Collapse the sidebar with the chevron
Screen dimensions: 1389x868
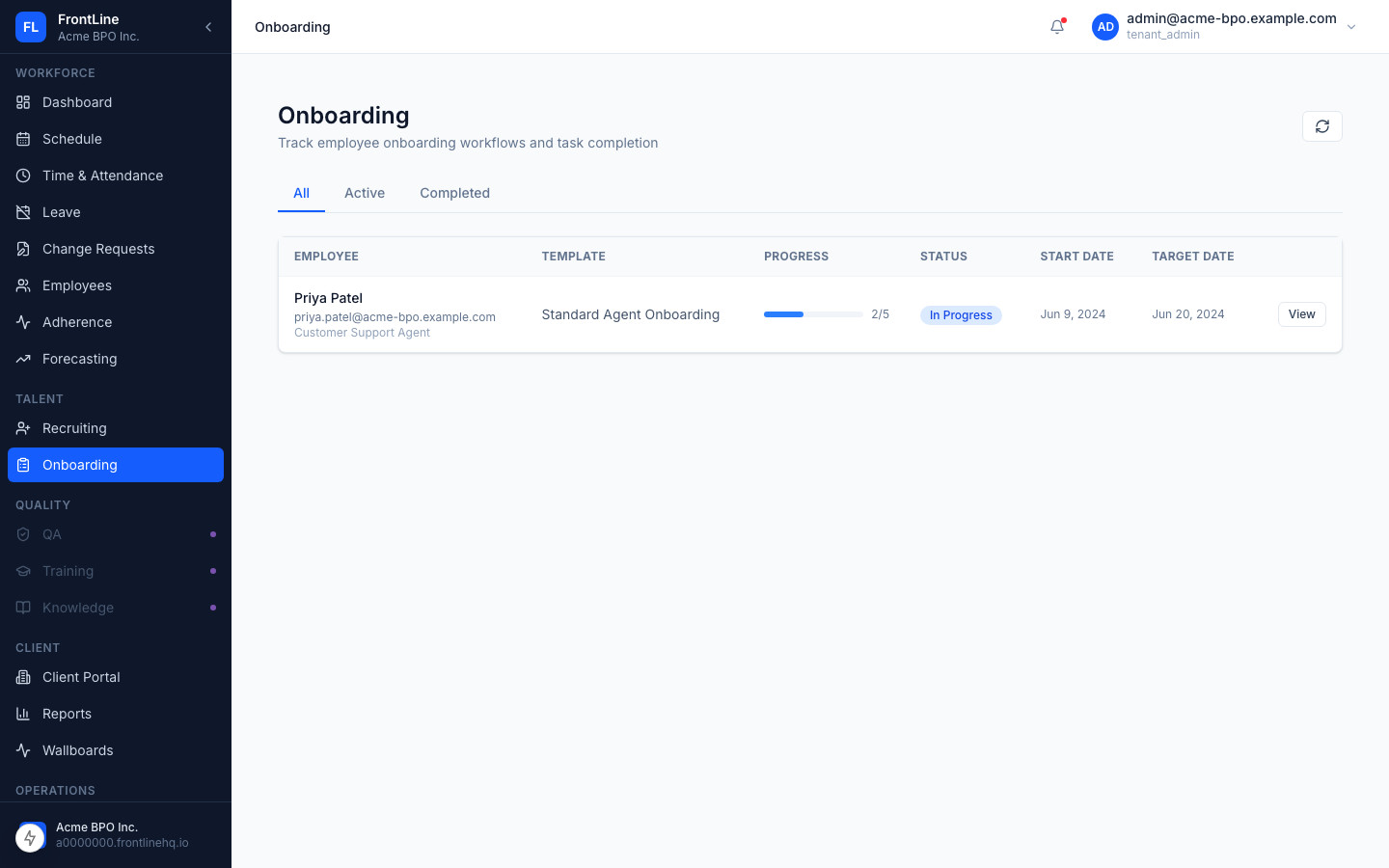(208, 27)
